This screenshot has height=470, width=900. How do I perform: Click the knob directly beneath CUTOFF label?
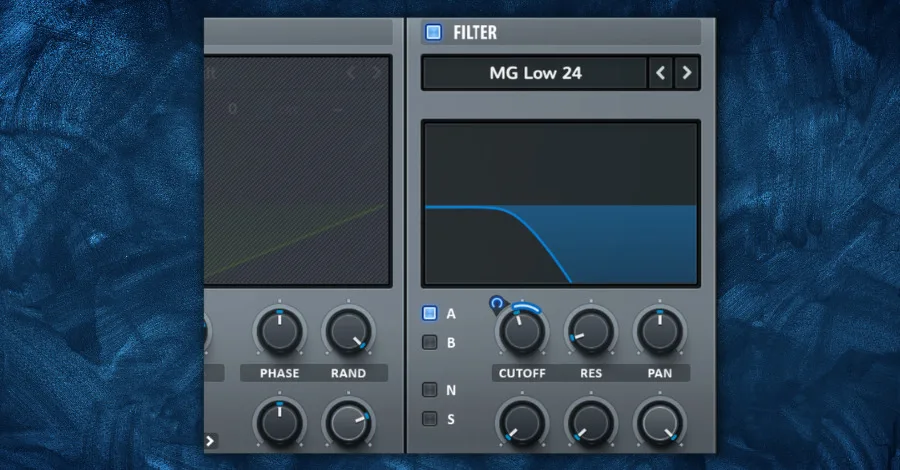[x=522, y=424]
